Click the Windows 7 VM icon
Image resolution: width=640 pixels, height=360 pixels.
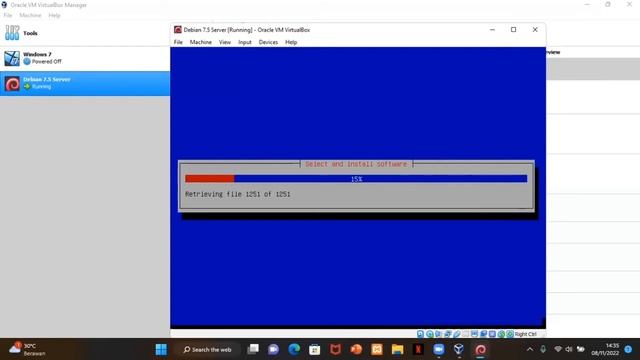pyautogui.click(x=12, y=58)
